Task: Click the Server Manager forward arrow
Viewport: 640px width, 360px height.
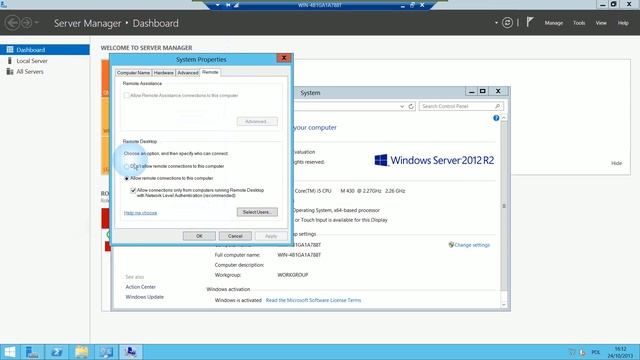Action: tap(26, 22)
